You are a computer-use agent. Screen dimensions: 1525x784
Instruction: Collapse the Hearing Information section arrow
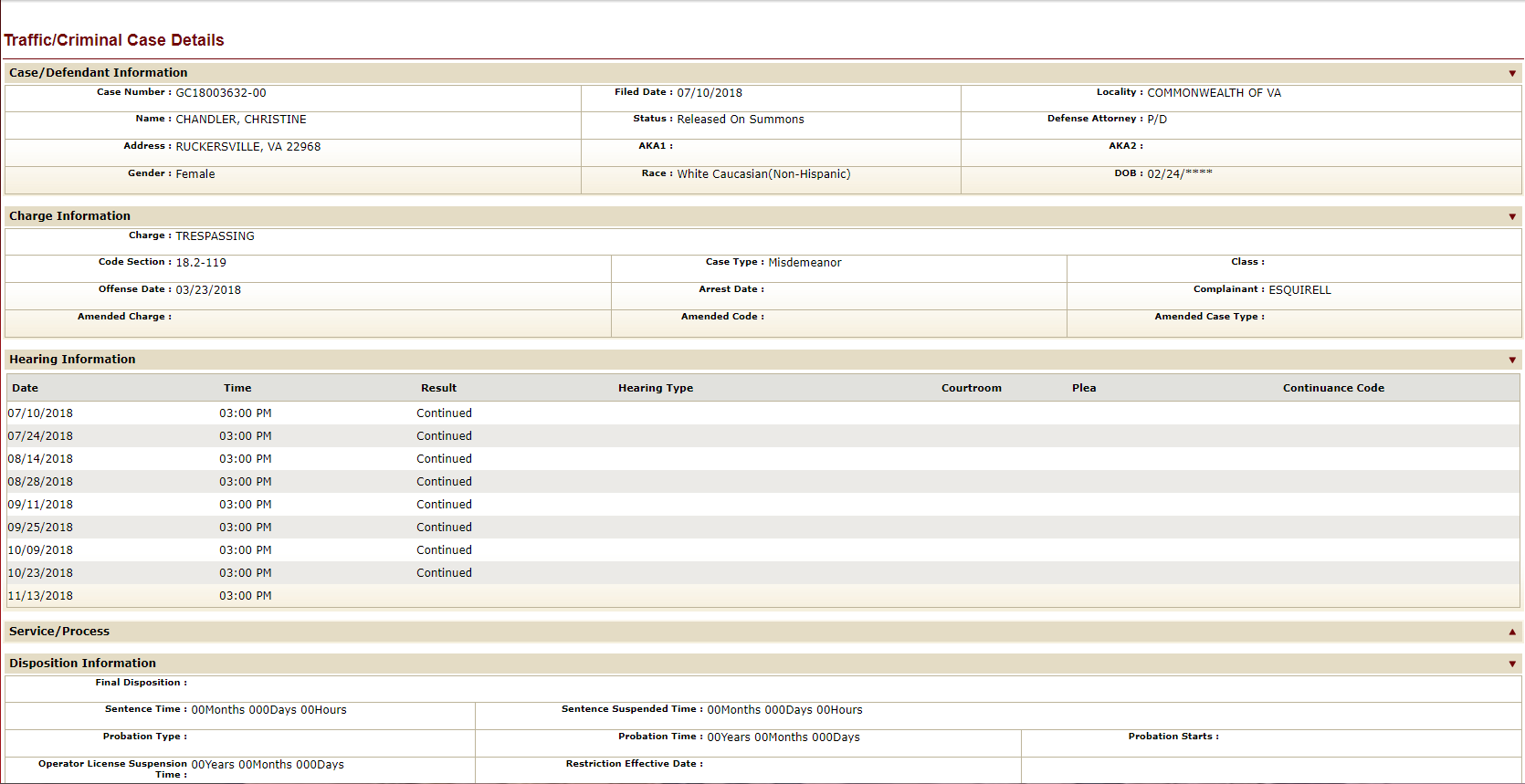coord(1512,360)
